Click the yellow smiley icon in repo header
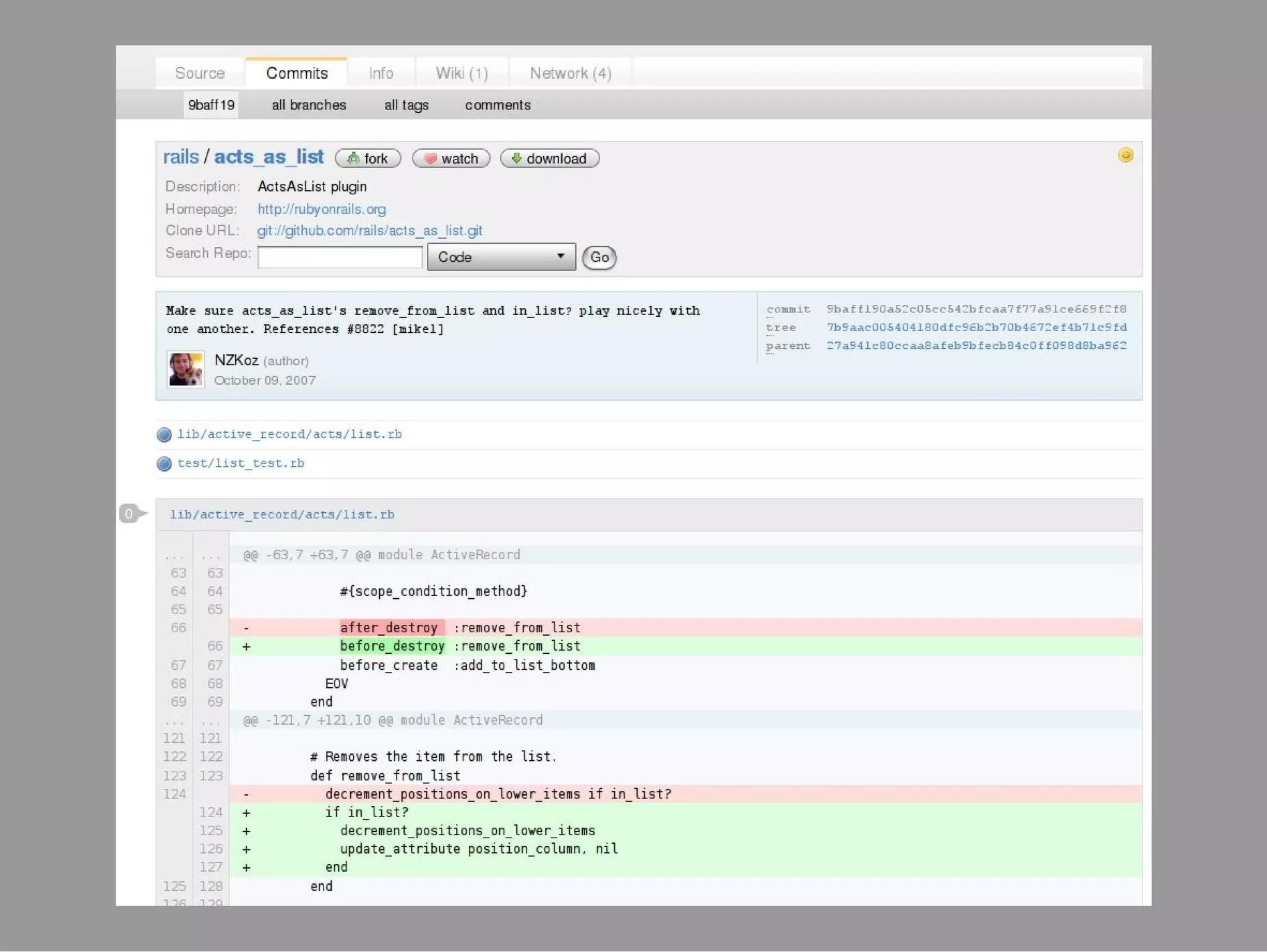The image size is (1267, 952). click(1125, 155)
